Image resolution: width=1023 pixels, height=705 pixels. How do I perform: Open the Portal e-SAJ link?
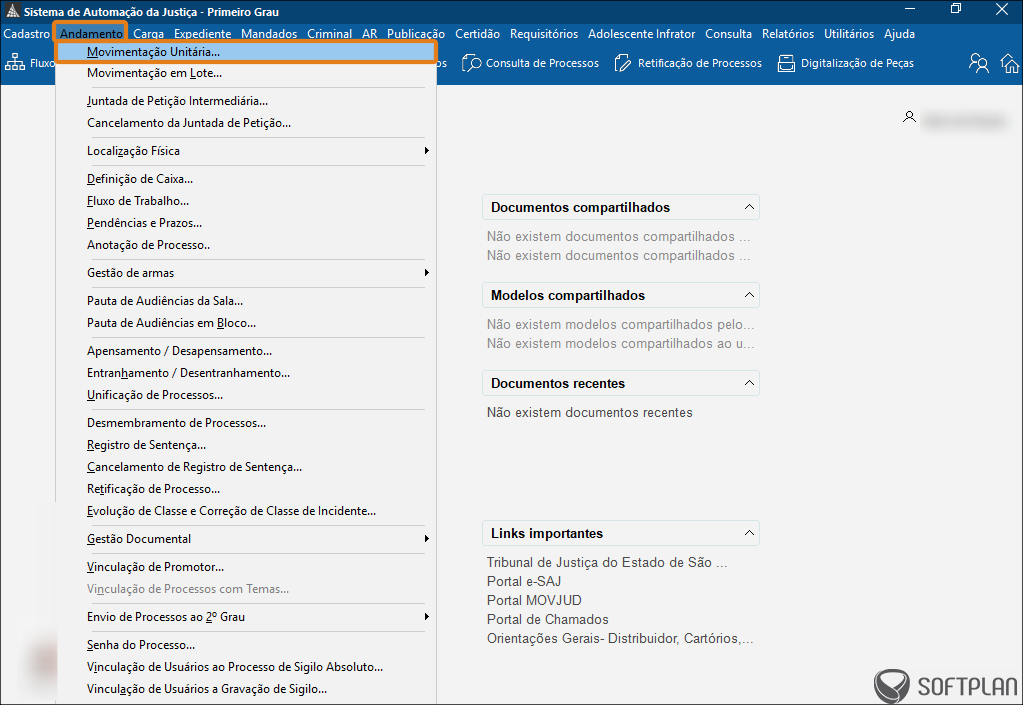pos(524,581)
